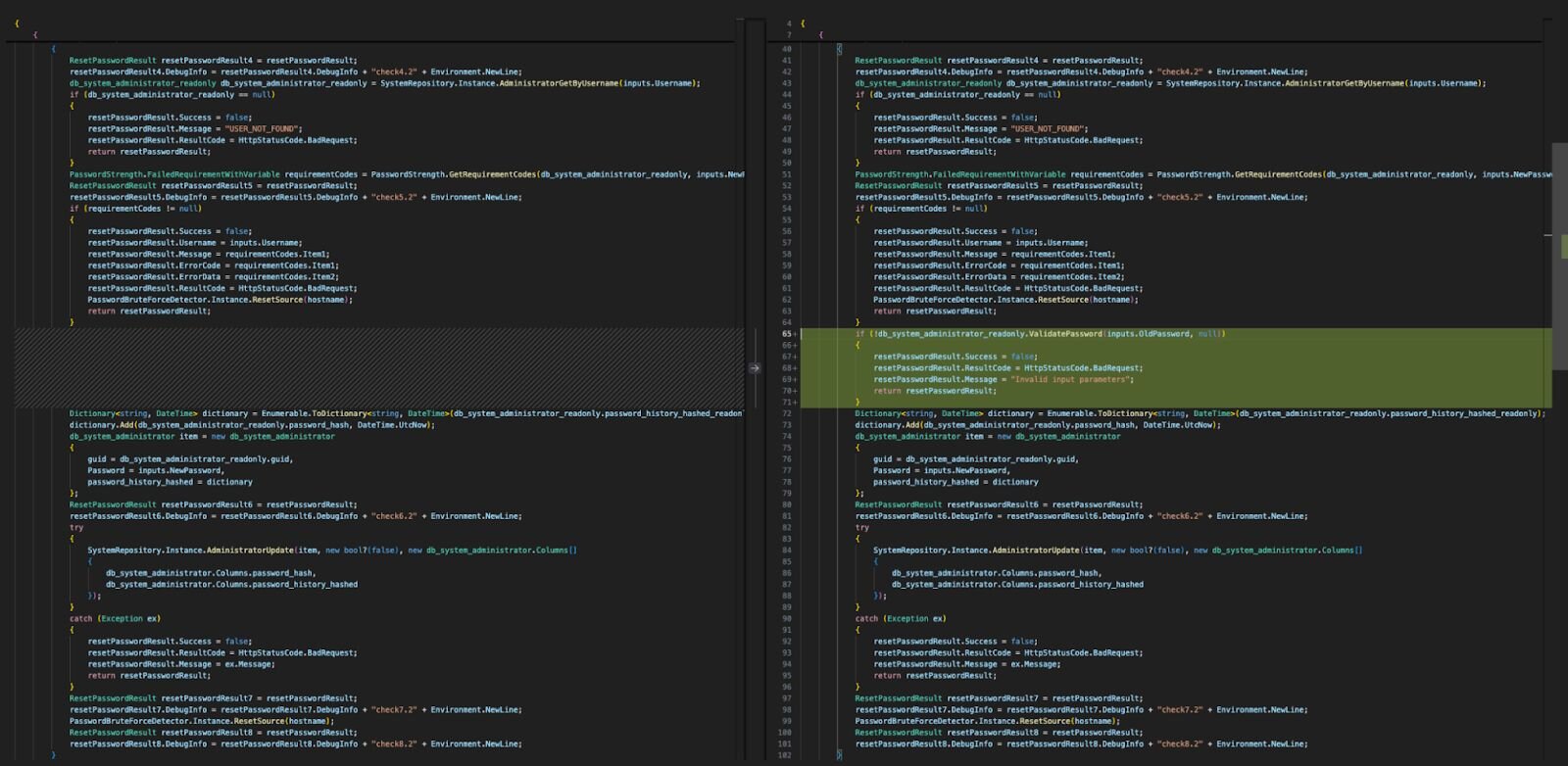
Task: Click the try keyword in the left pane
Action: pos(76,527)
